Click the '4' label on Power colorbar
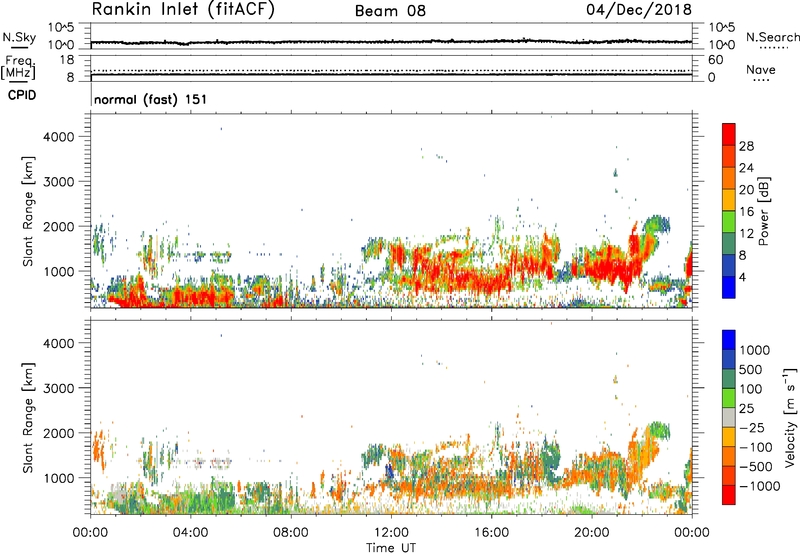800x554 pixels. coord(743,278)
